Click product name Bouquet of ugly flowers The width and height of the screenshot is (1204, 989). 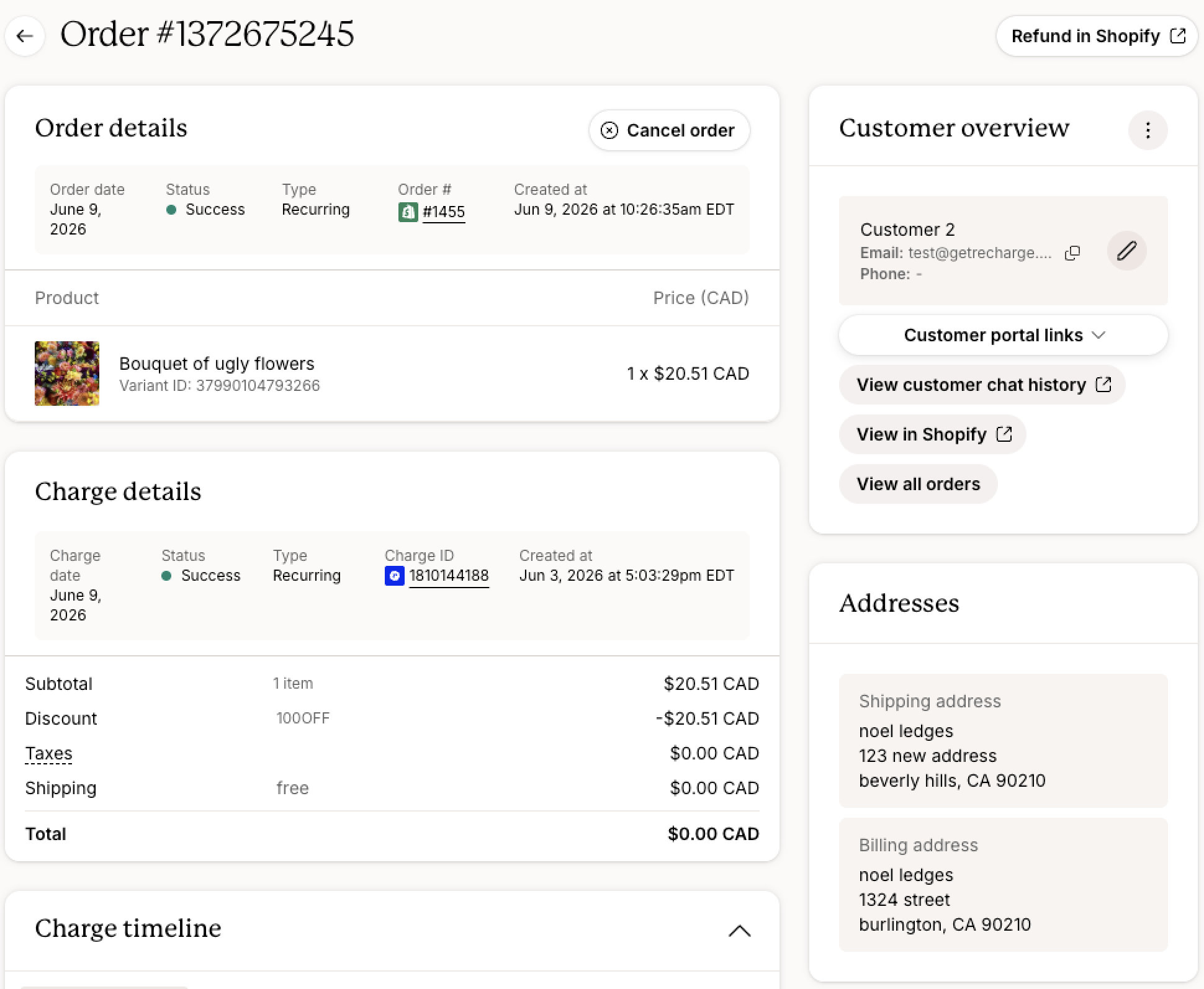[217, 364]
